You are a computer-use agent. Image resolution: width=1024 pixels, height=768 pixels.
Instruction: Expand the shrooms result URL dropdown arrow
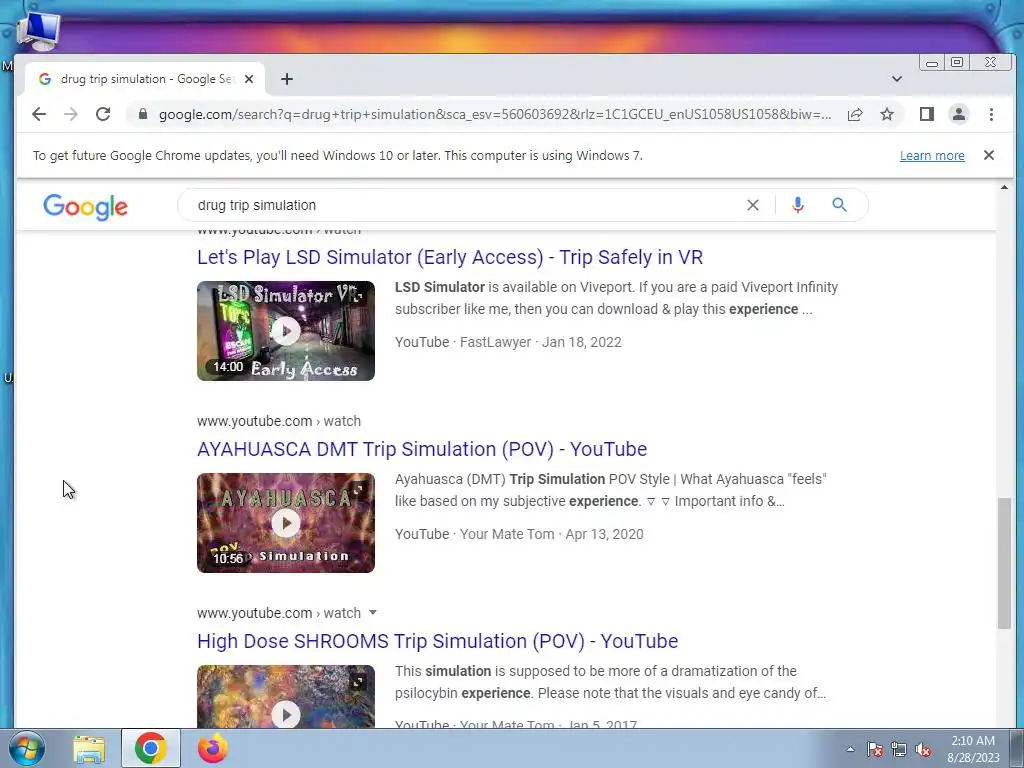[x=373, y=613]
